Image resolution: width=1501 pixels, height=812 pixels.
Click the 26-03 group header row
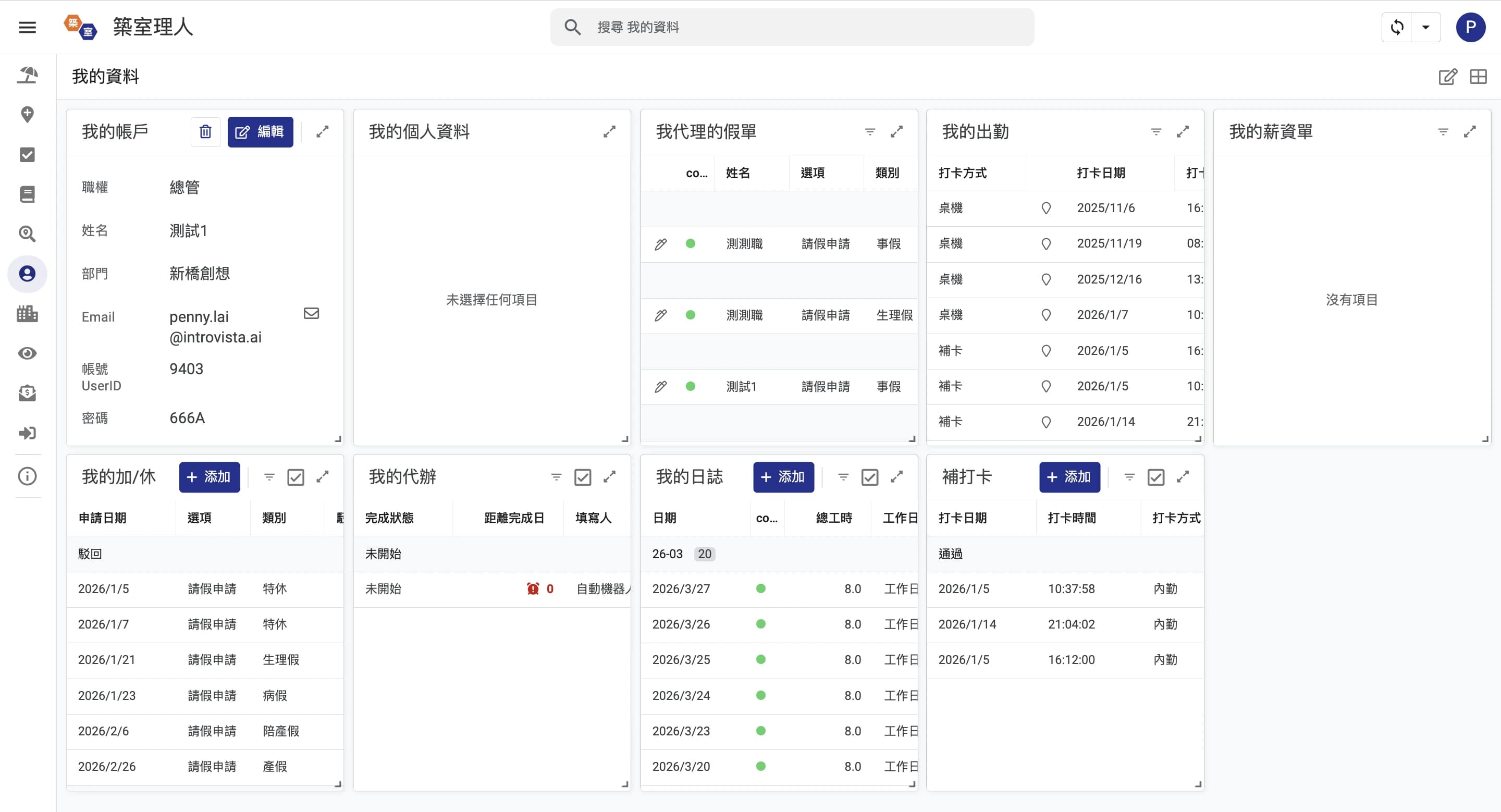[x=668, y=554]
